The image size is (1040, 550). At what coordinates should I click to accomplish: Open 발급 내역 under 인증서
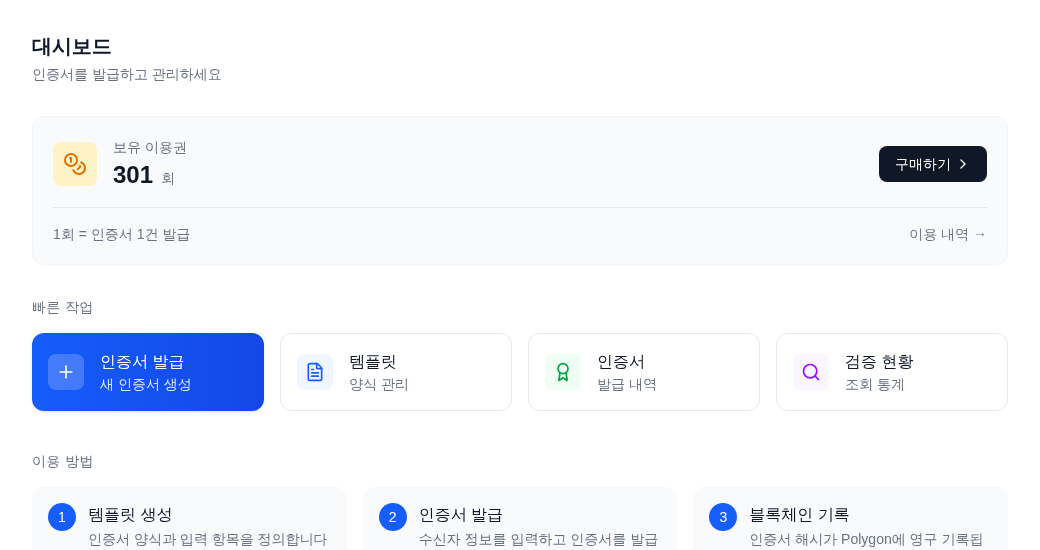[626, 384]
